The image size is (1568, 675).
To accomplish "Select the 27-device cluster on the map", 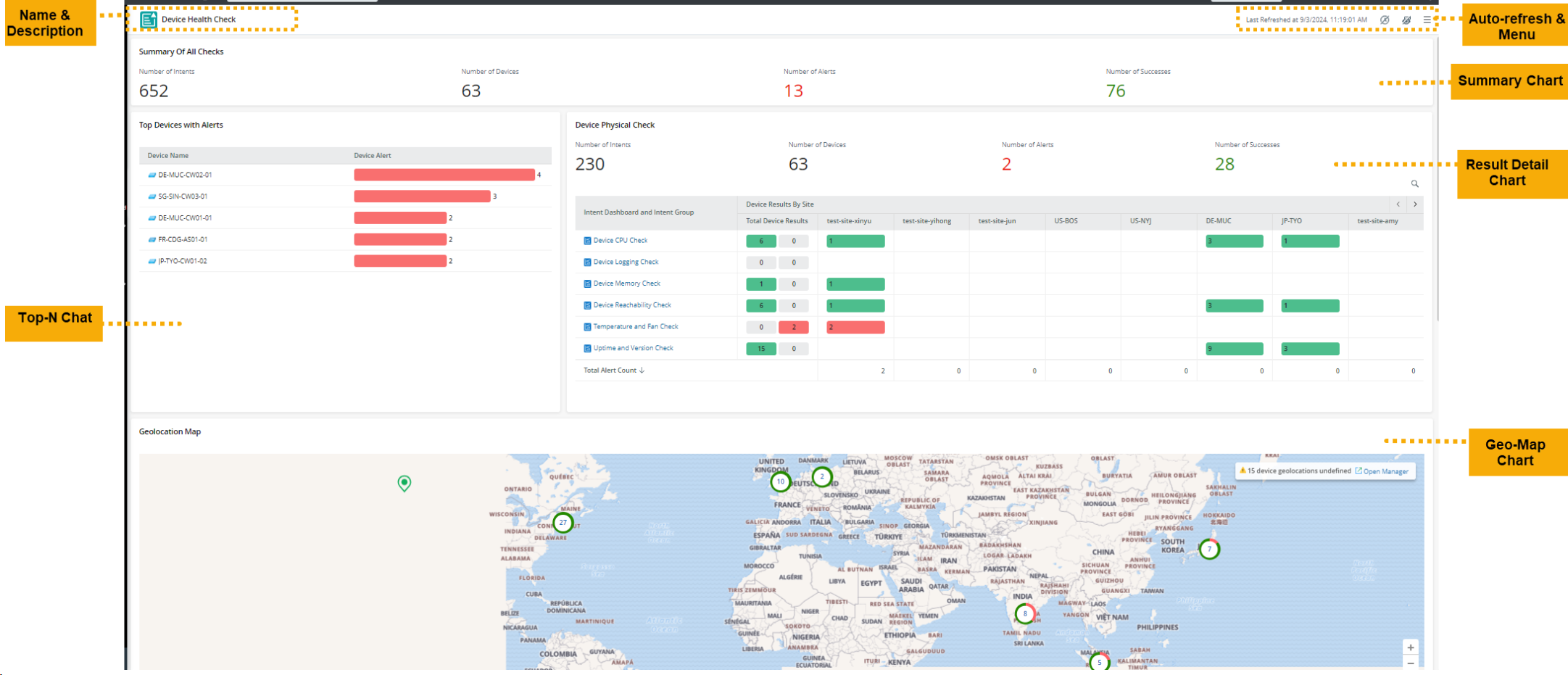I will tap(563, 523).
